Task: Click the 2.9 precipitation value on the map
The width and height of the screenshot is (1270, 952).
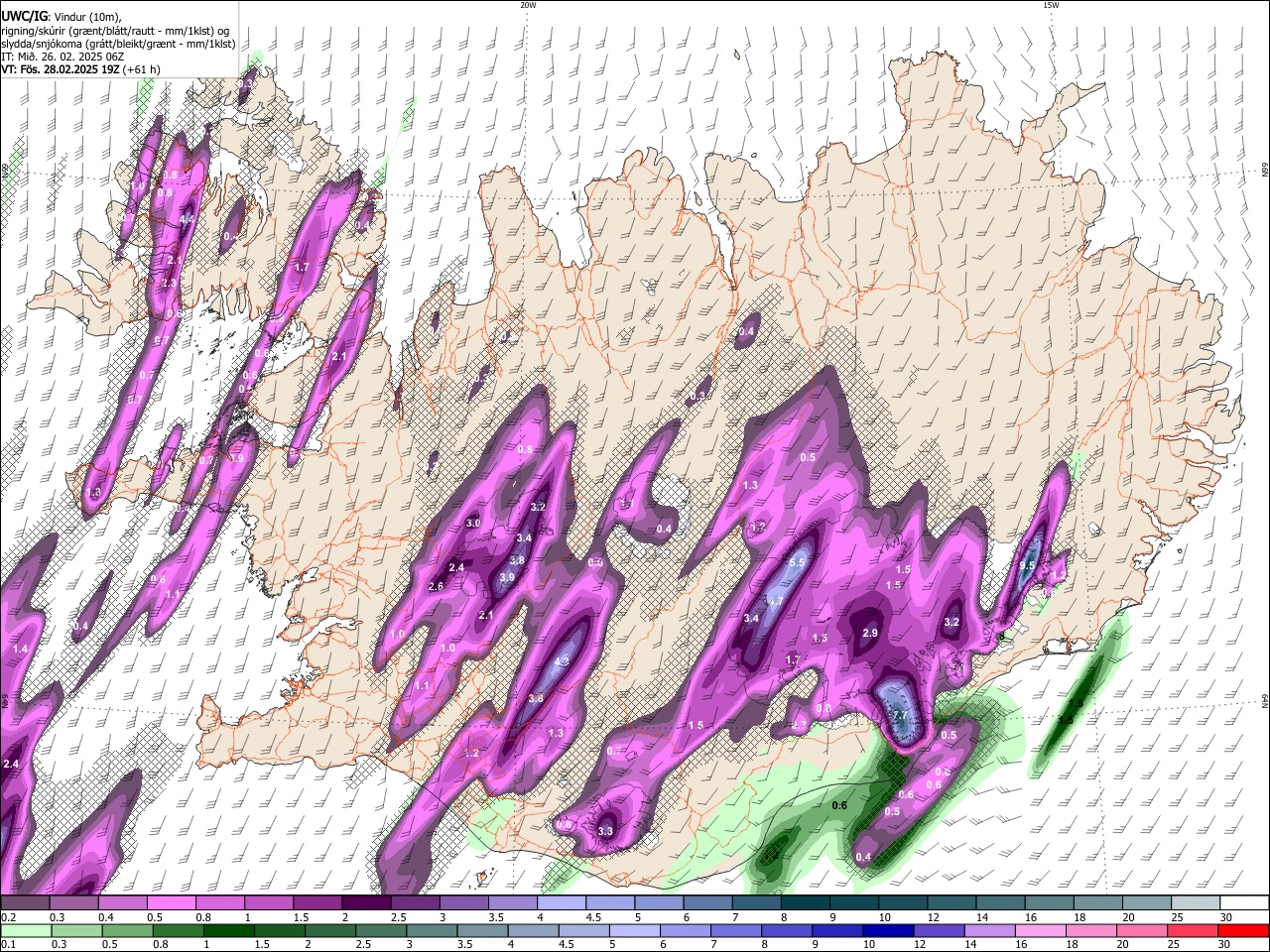Action: (870, 633)
